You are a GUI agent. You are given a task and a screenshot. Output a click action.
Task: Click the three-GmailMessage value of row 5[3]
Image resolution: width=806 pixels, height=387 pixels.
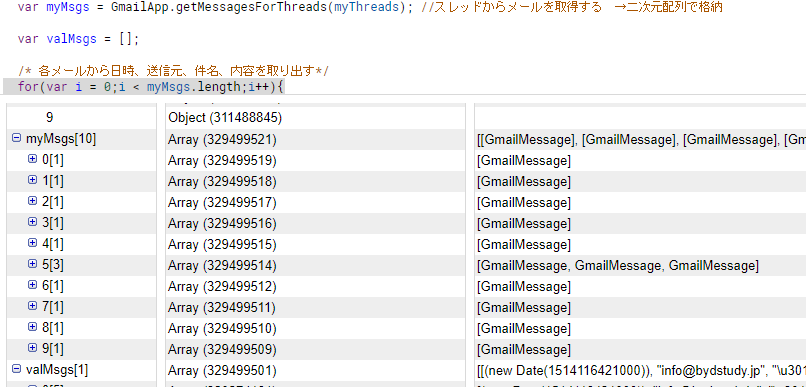(618, 265)
